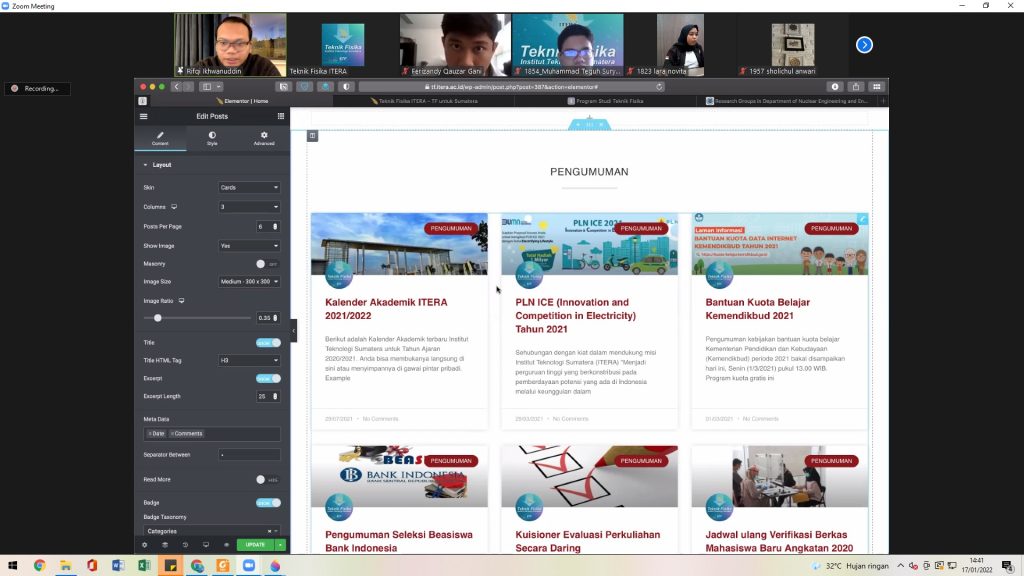Click the Windows Start button
This screenshot has width=1024, height=576.
(13, 566)
